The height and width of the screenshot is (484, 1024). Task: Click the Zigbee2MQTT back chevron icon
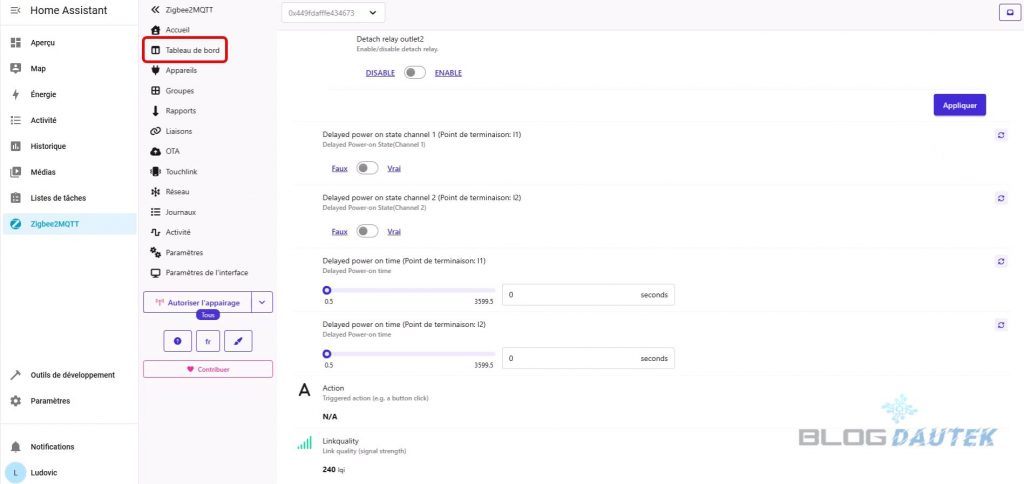point(155,9)
